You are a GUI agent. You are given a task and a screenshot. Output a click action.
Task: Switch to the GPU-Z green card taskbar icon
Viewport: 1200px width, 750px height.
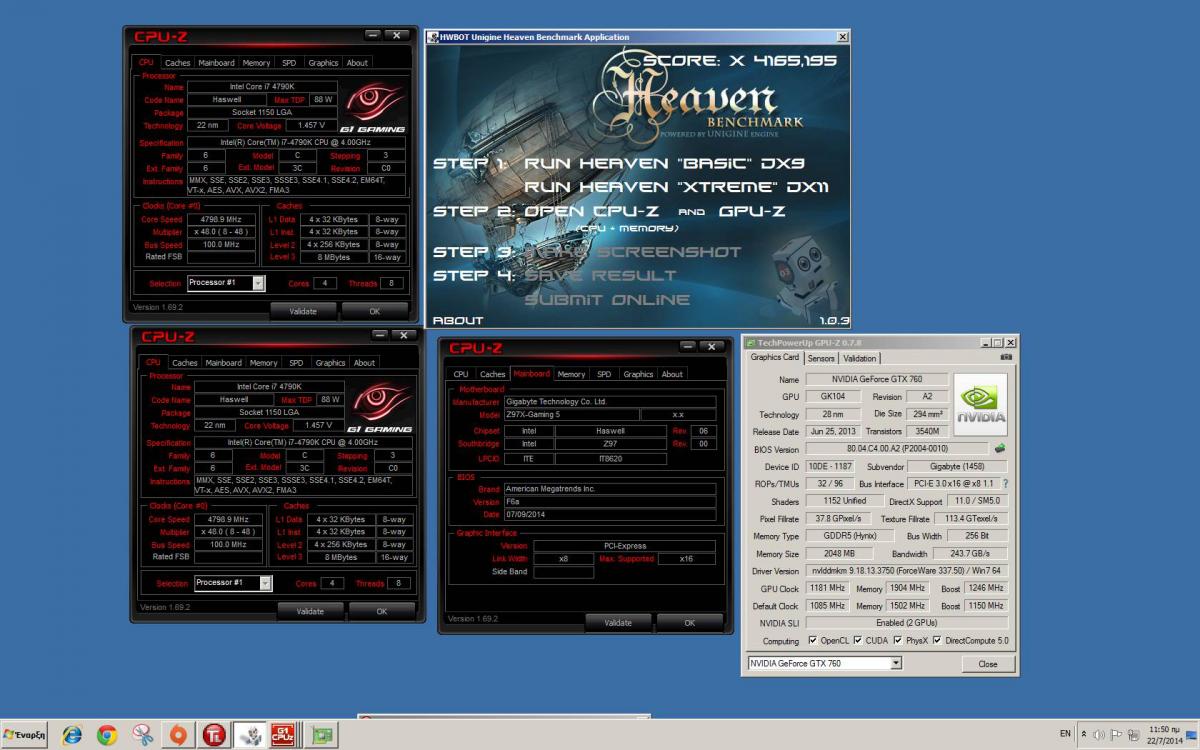(x=321, y=735)
